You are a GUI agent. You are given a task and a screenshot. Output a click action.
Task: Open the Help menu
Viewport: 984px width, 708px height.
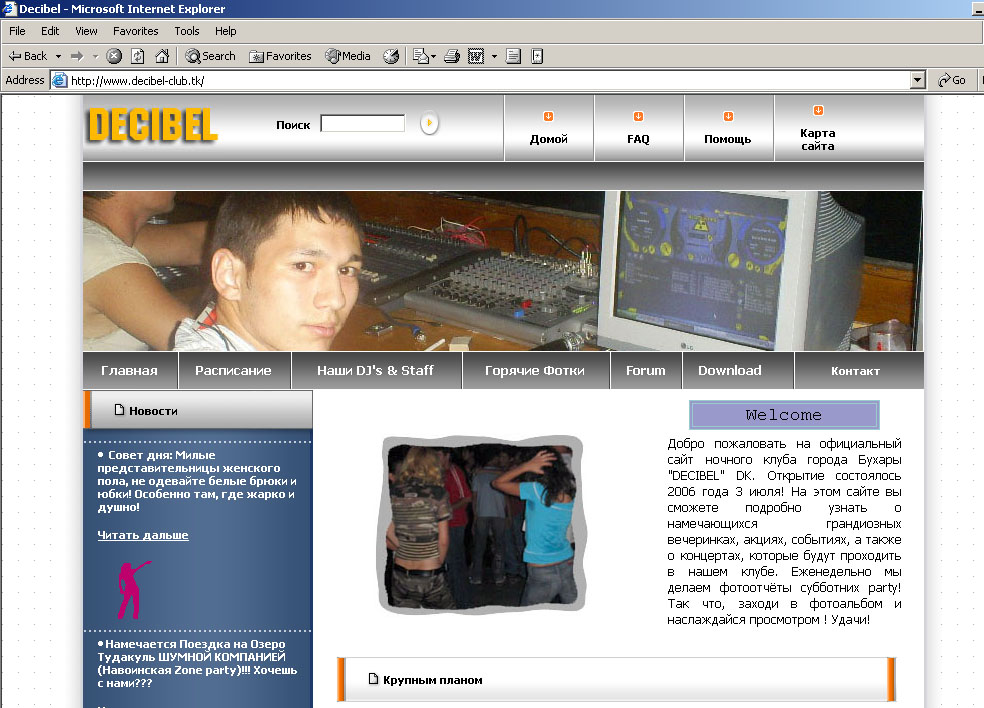tap(226, 31)
